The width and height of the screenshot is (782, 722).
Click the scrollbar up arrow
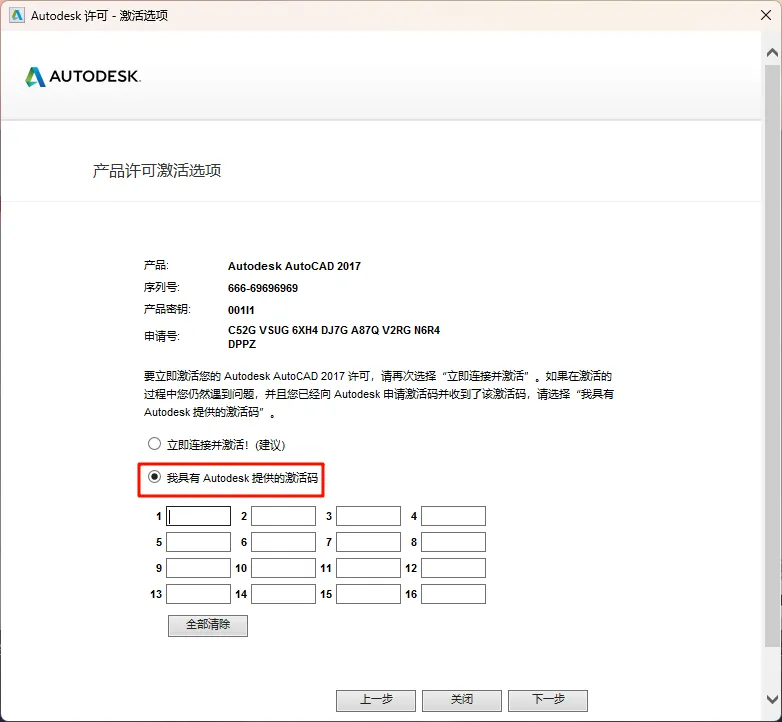(x=773, y=52)
